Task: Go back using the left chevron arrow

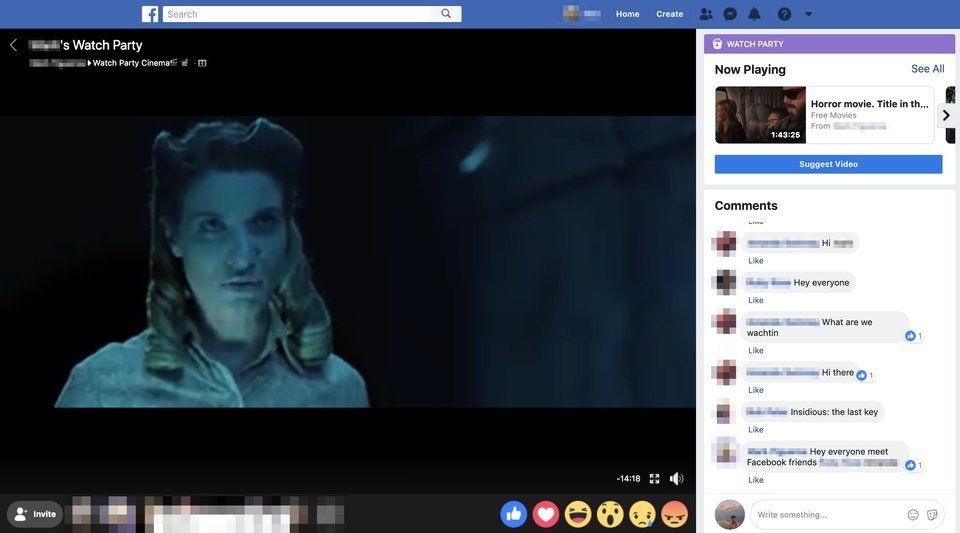Action: click(13, 45)
